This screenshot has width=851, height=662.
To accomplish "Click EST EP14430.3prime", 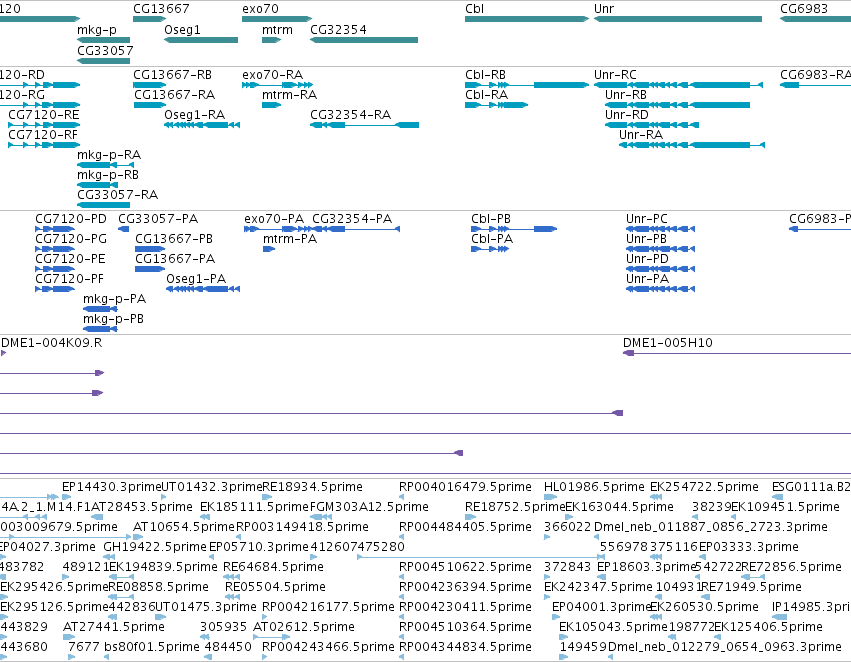I will [x=112, y=487].
